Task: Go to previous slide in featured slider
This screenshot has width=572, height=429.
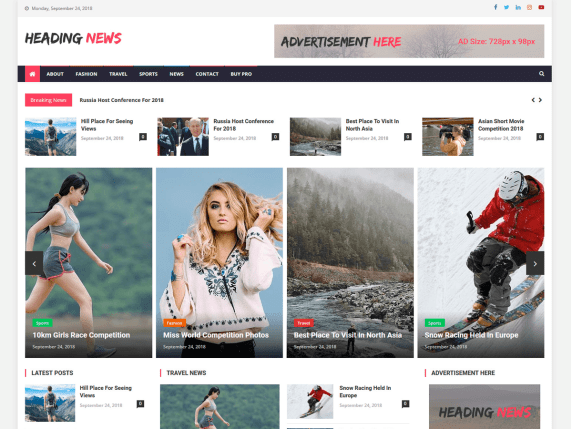Action: point(34,263)
